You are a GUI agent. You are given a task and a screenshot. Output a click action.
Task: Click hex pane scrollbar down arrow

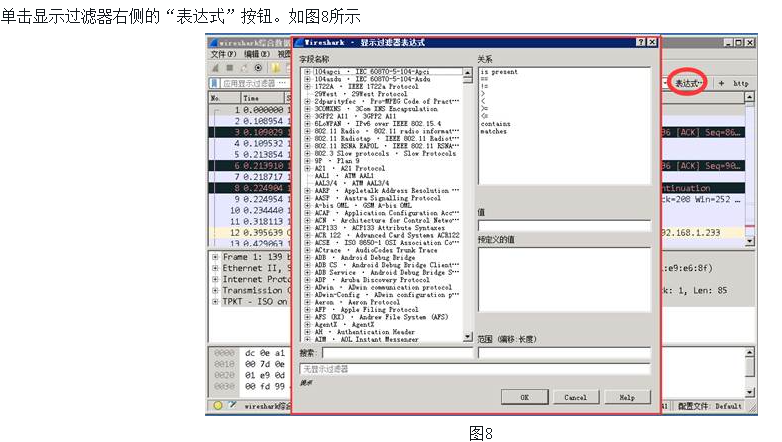click(x=750, y=393)
